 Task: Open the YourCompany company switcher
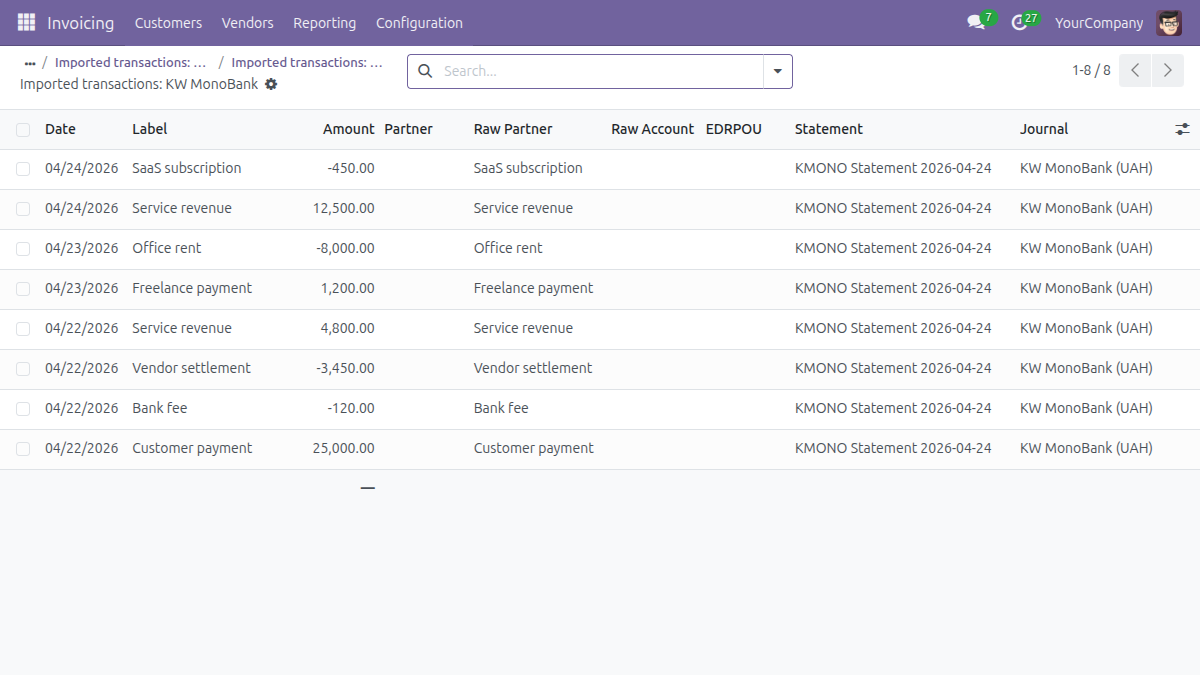[x=1099, y=22]
